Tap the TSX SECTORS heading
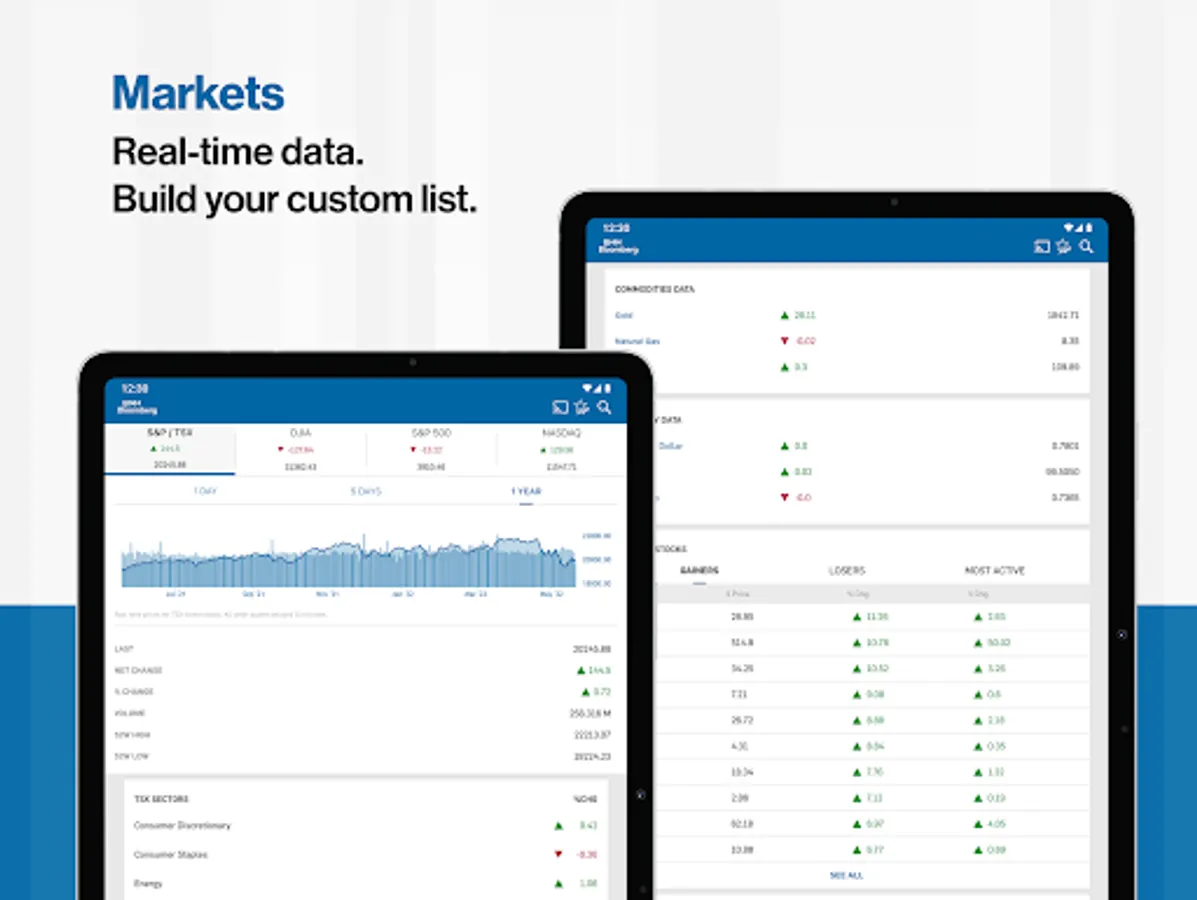 [x=161, y=799]
